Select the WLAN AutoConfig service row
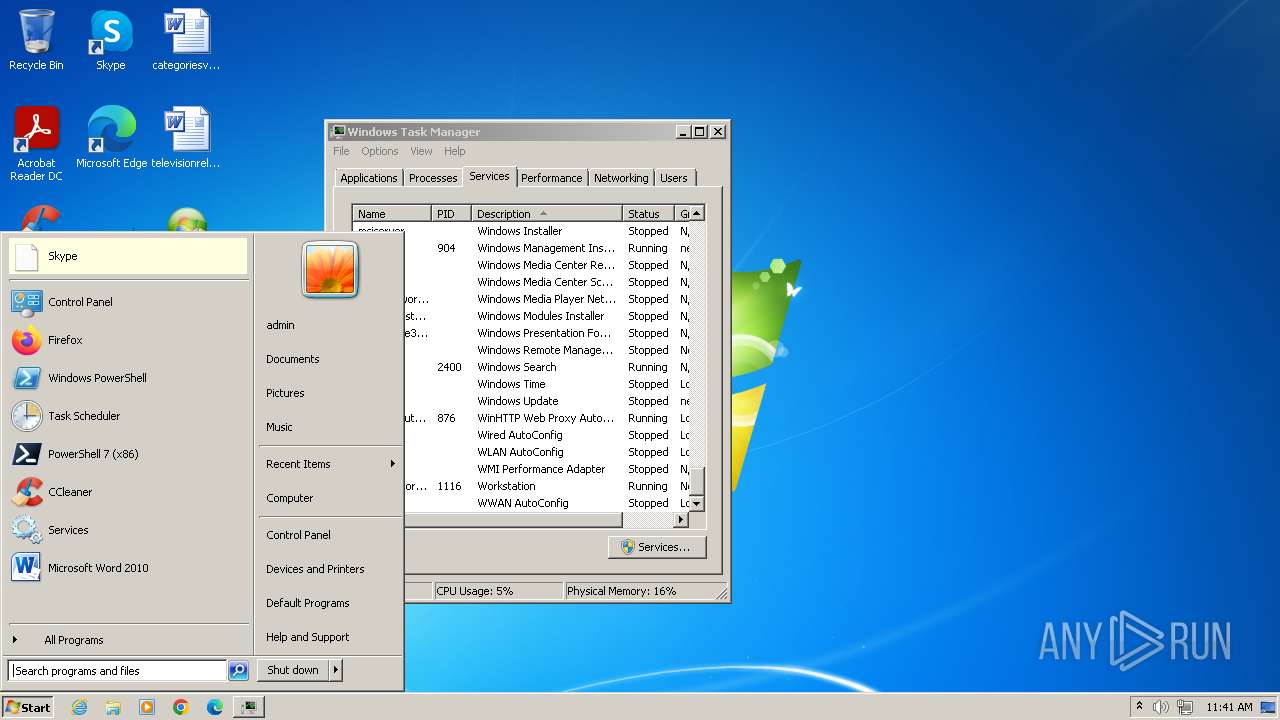 click(548, 452)
